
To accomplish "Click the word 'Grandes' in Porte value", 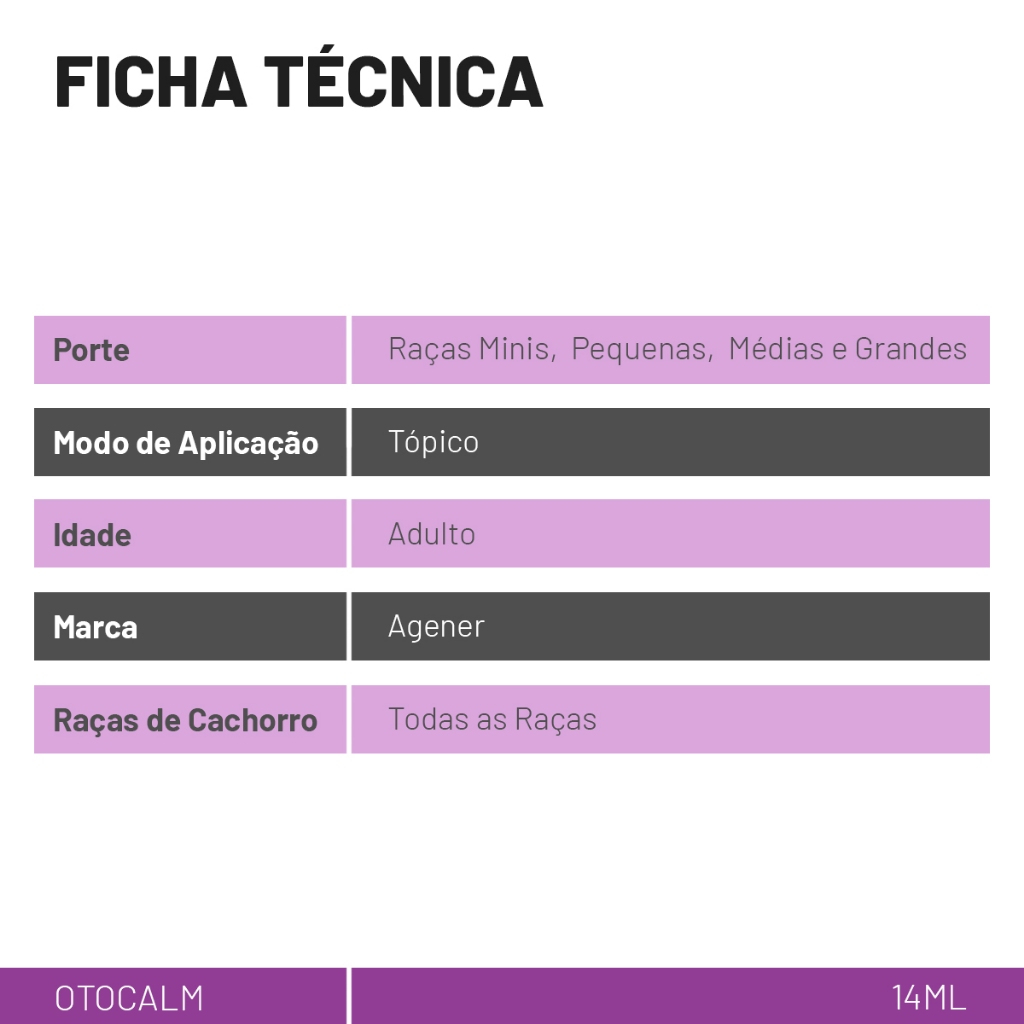I will (x=911, y=349).
